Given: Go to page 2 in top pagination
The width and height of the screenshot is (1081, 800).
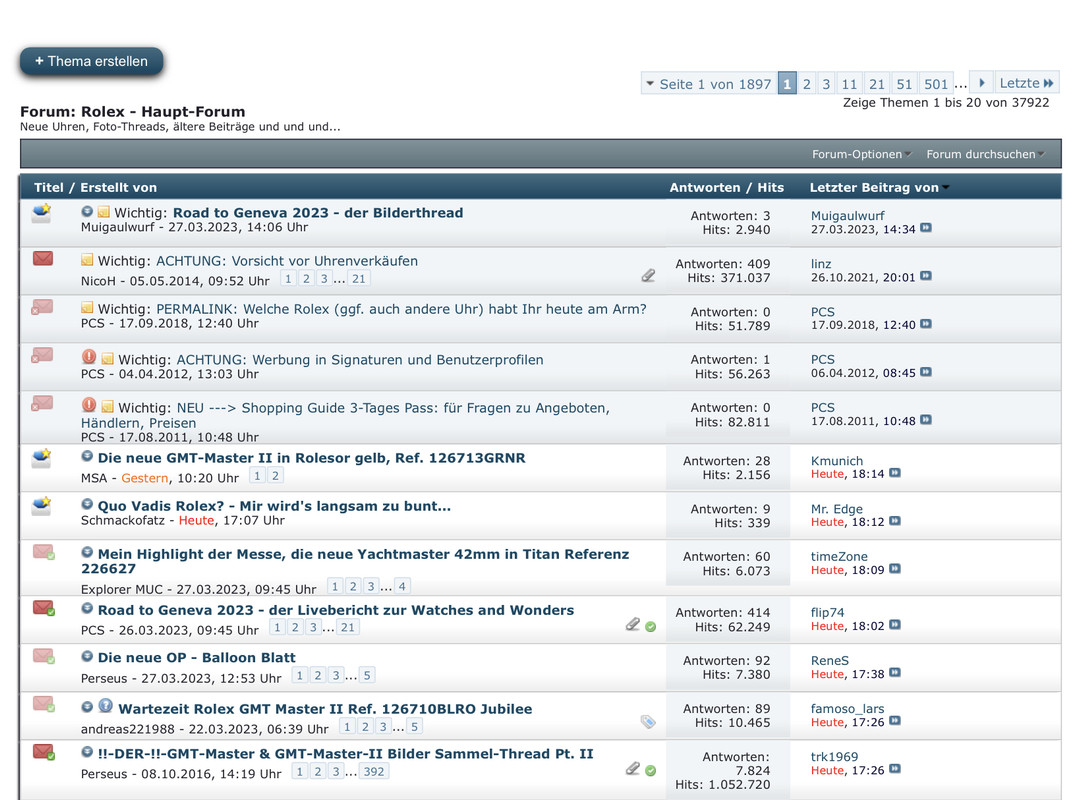Looking at the screenshot, I should pos(807,84).
